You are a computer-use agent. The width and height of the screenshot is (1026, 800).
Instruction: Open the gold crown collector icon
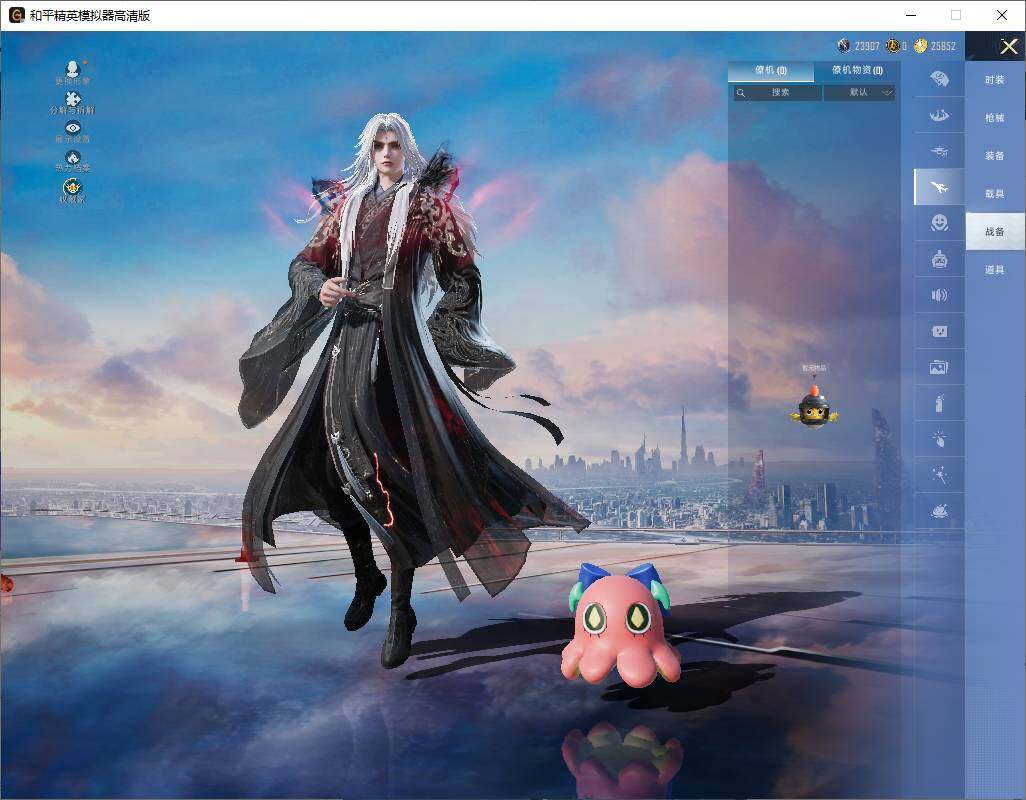pos(73,187)
